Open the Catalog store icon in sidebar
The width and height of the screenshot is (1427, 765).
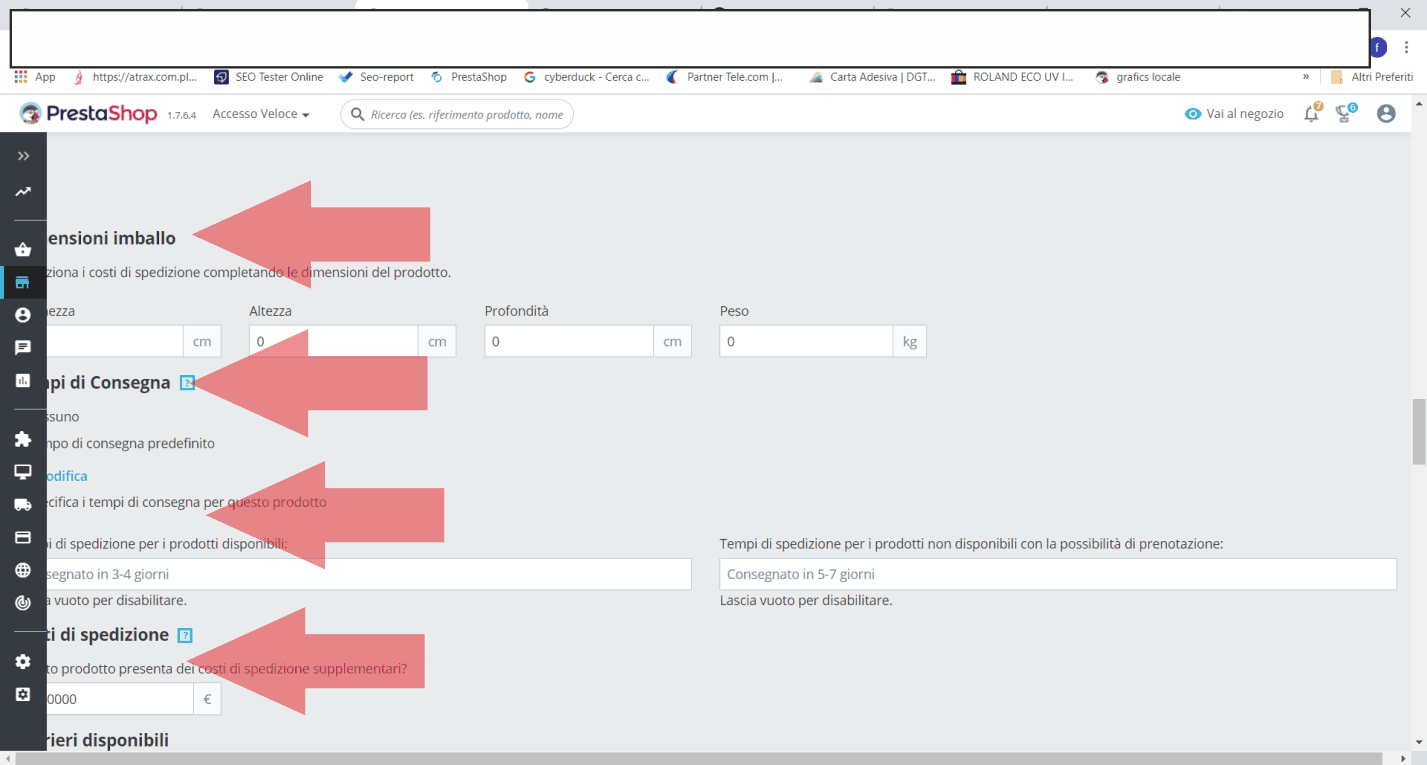coord(23,282)
